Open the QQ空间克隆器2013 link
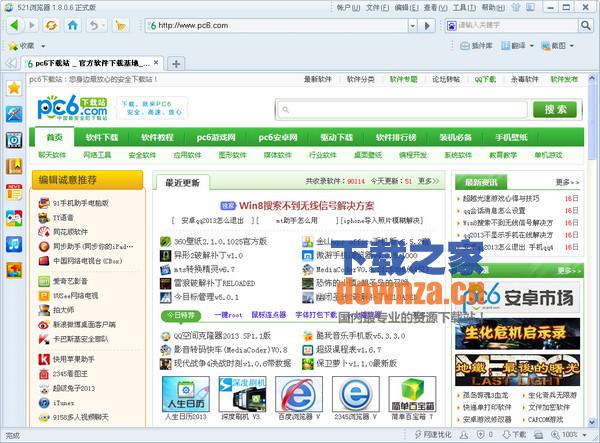 (222, 336)
